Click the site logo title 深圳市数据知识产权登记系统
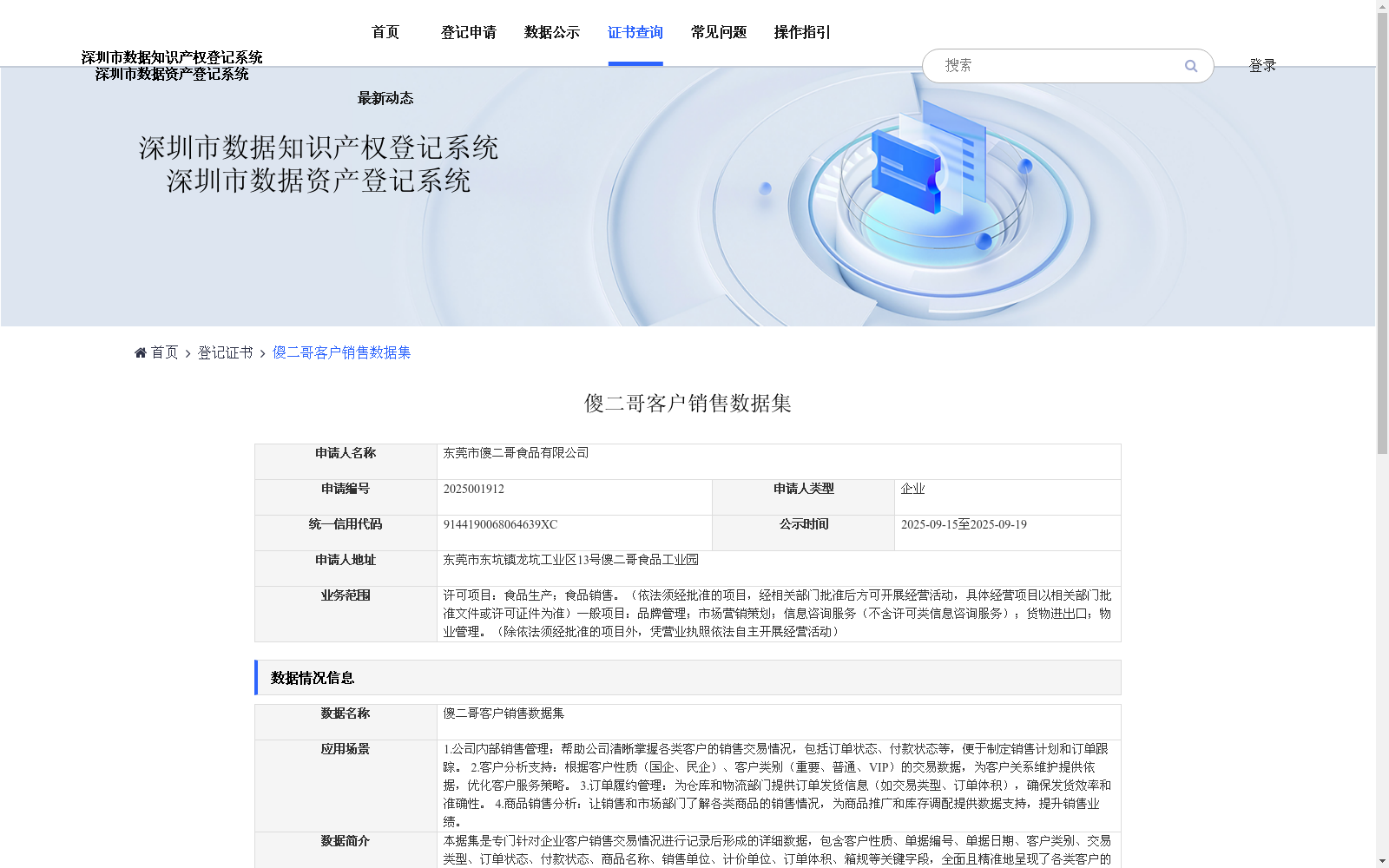Viewport: 1389px width, 868px height. coord(172,57)
